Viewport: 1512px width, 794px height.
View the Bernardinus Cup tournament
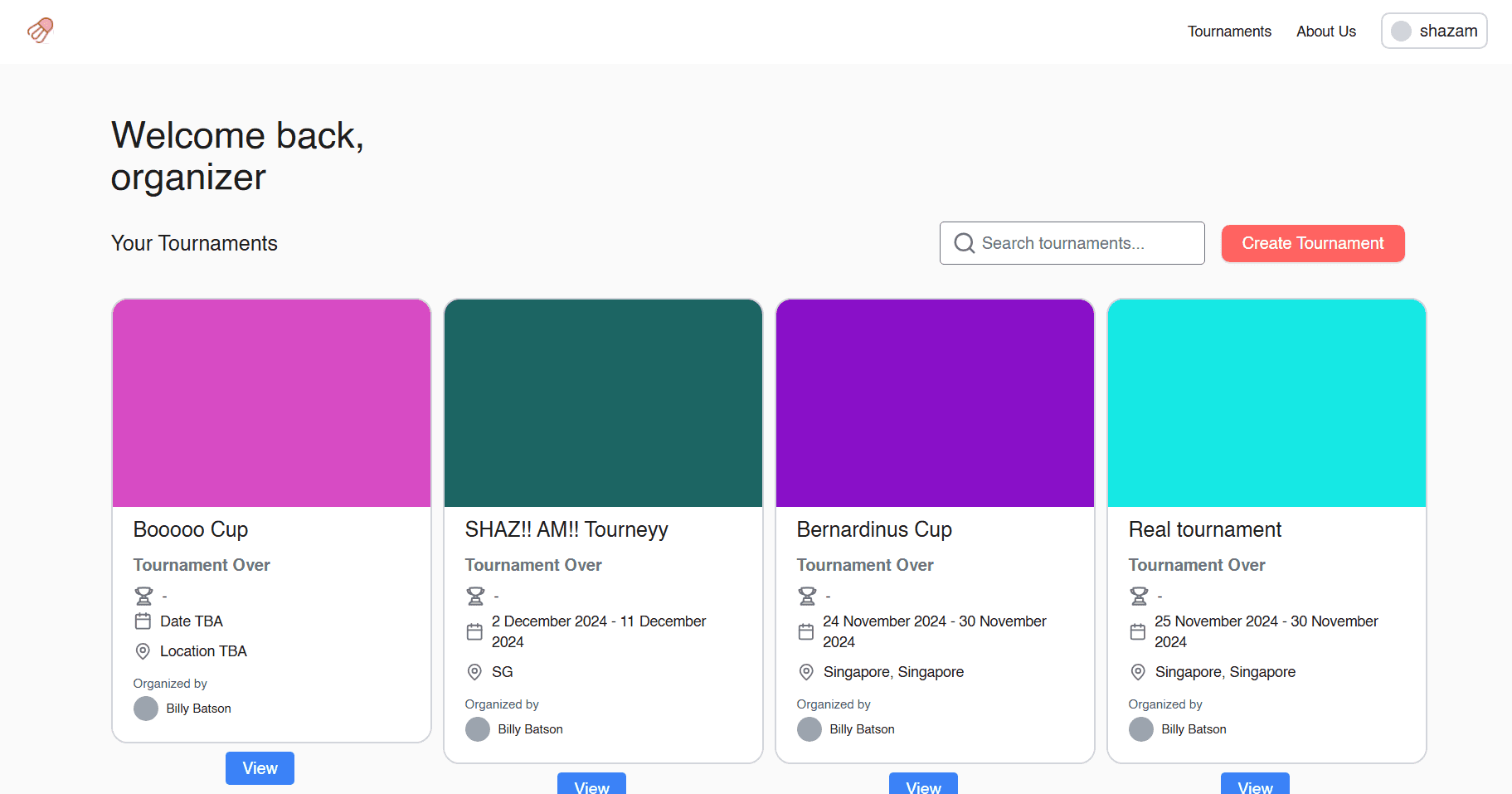[x=923, y=787]
